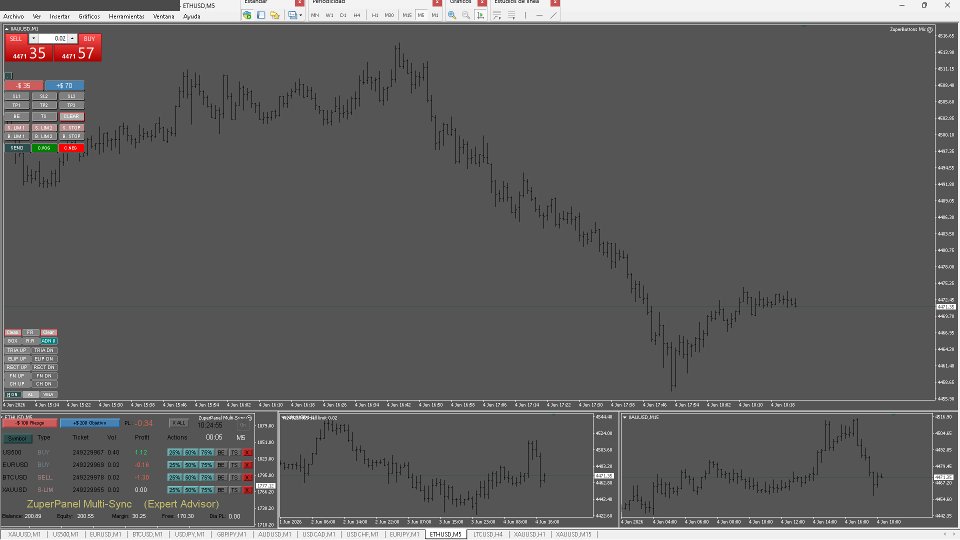Open the chart window dropdown arrow in the toolbar

click(x=301, y=15)
